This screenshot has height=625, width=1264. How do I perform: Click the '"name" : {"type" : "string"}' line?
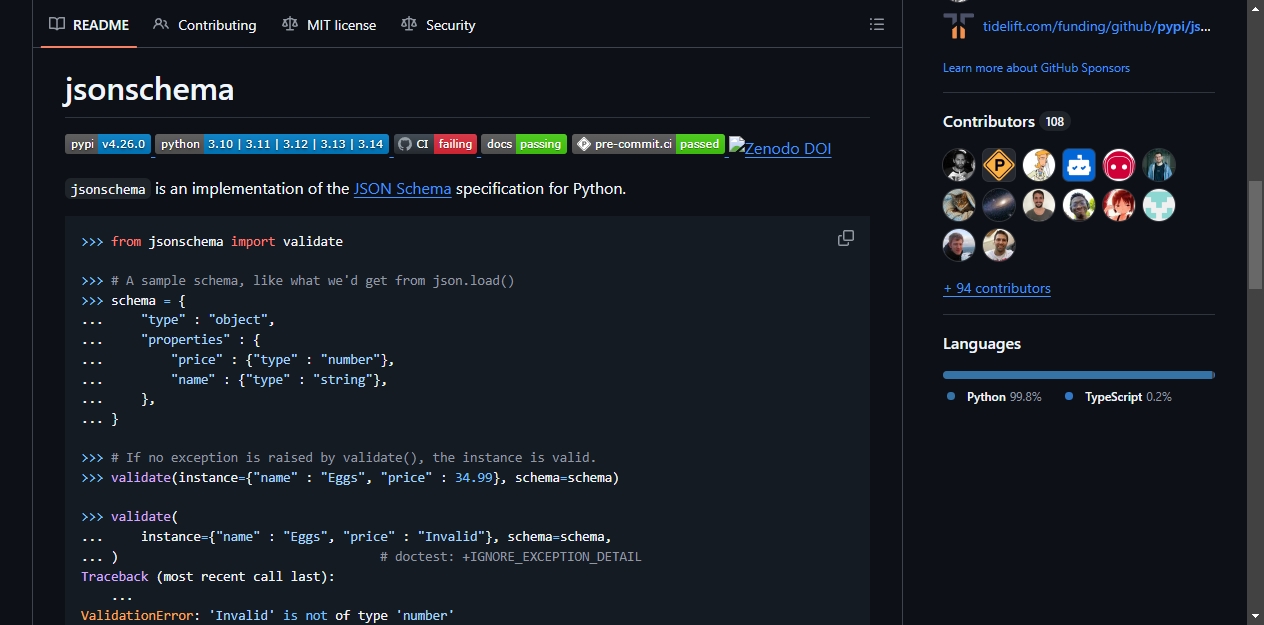pos(234,379)
